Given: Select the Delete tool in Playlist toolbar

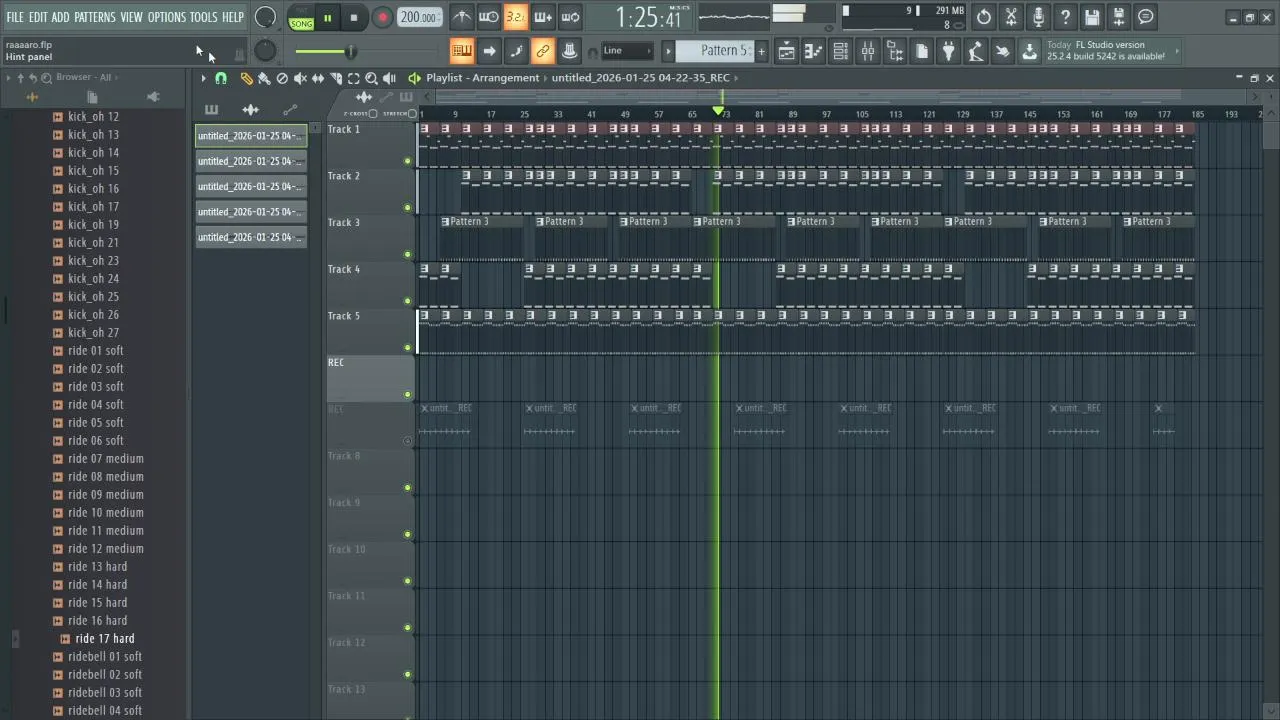Looking at the screenshot, I should point(282,78).
